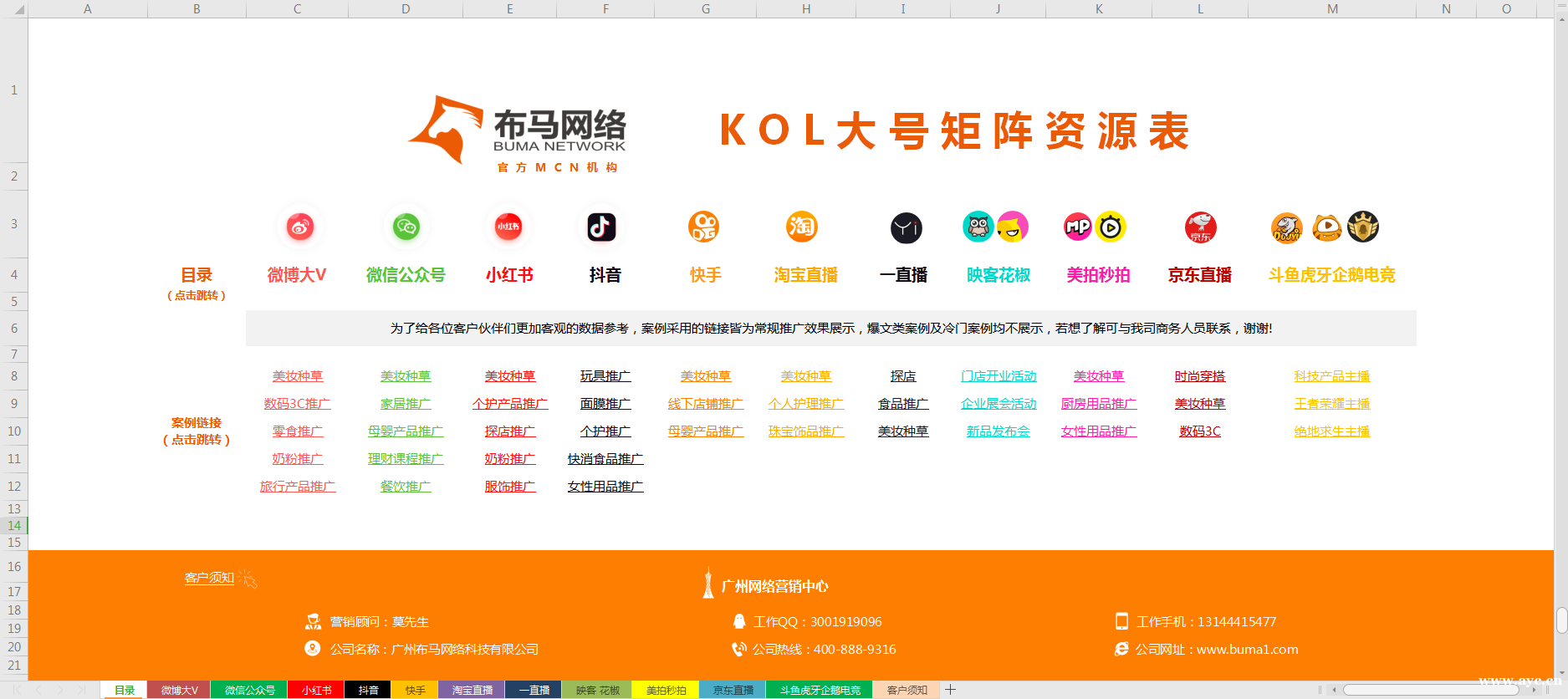This screenshot has height=699, width=1568.
Task: Click the Xiaohongshu red icon
Action: click(508, 227)
